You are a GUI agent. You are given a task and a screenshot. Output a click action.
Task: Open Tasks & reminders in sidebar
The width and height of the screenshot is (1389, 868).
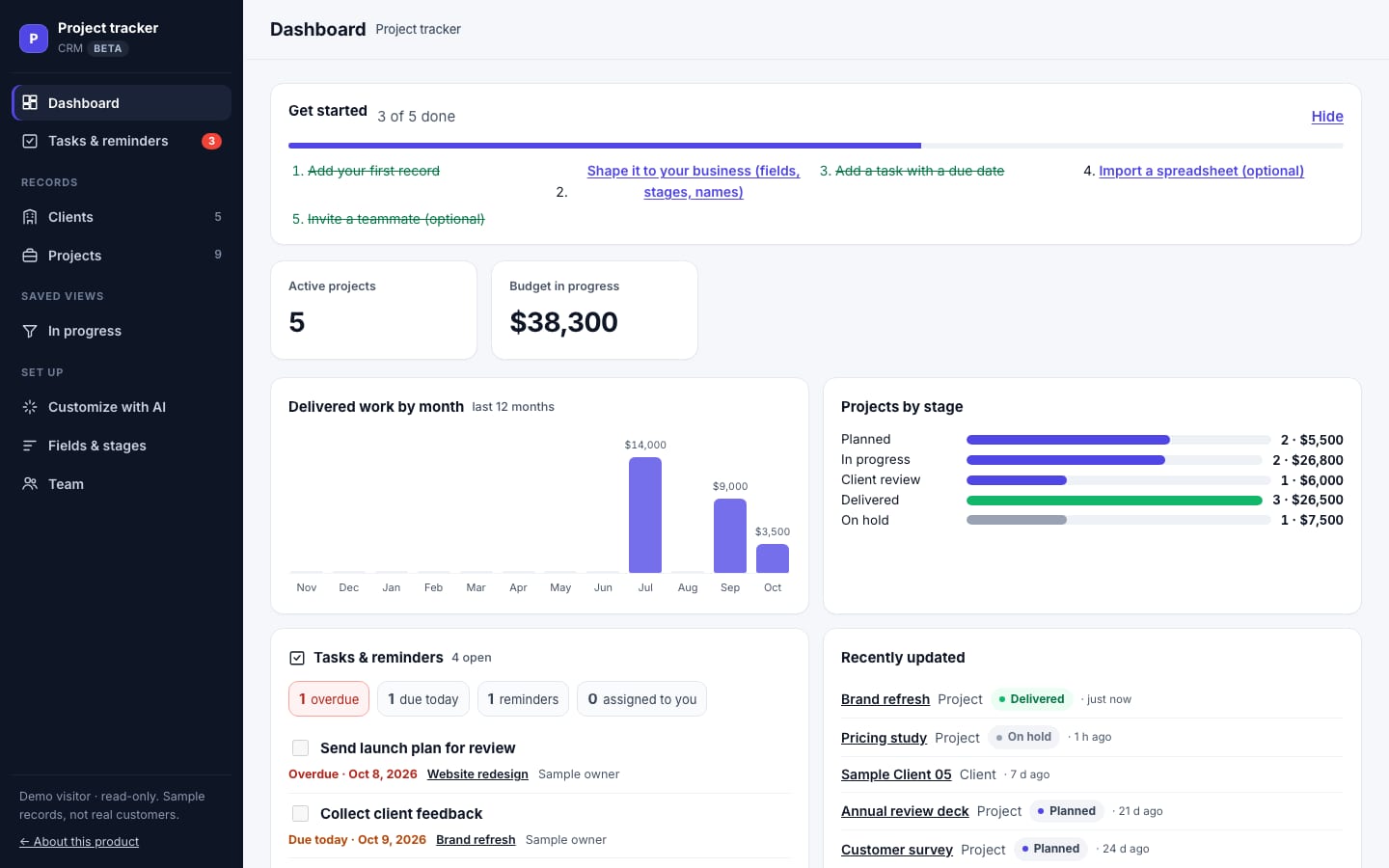coord(122,141)
